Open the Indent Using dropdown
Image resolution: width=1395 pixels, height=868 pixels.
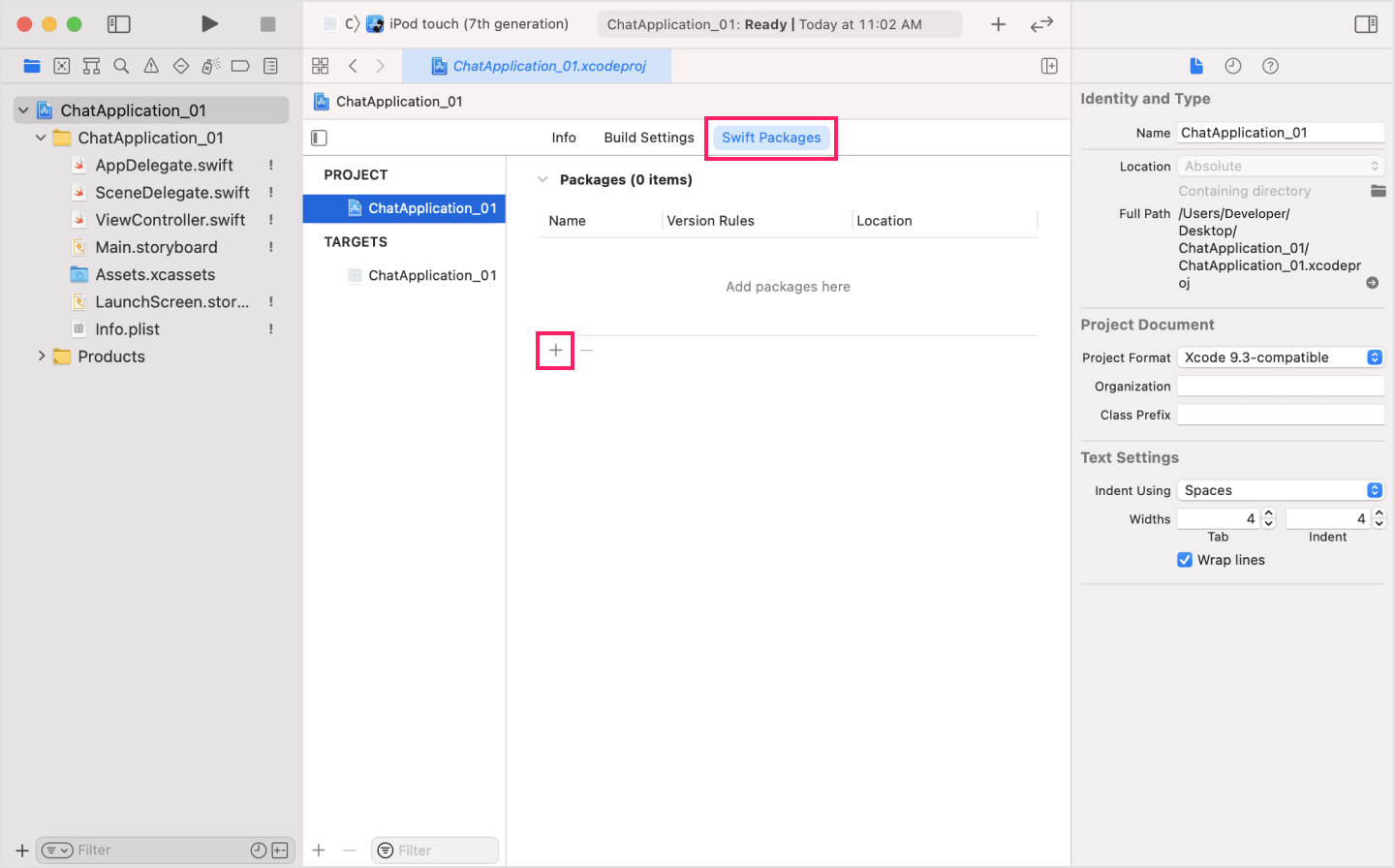coord(1281,490)
